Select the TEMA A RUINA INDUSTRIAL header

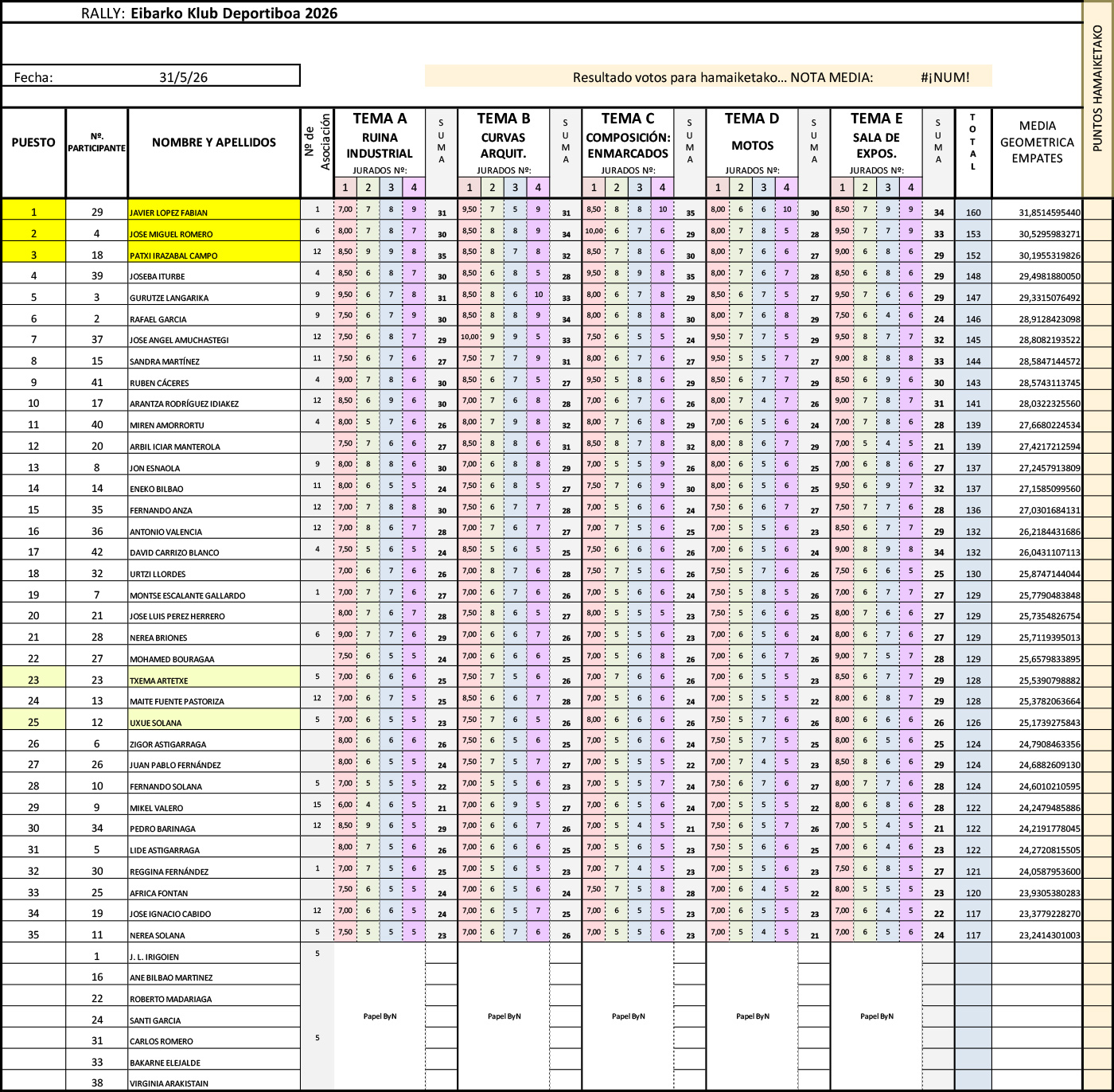380,135
